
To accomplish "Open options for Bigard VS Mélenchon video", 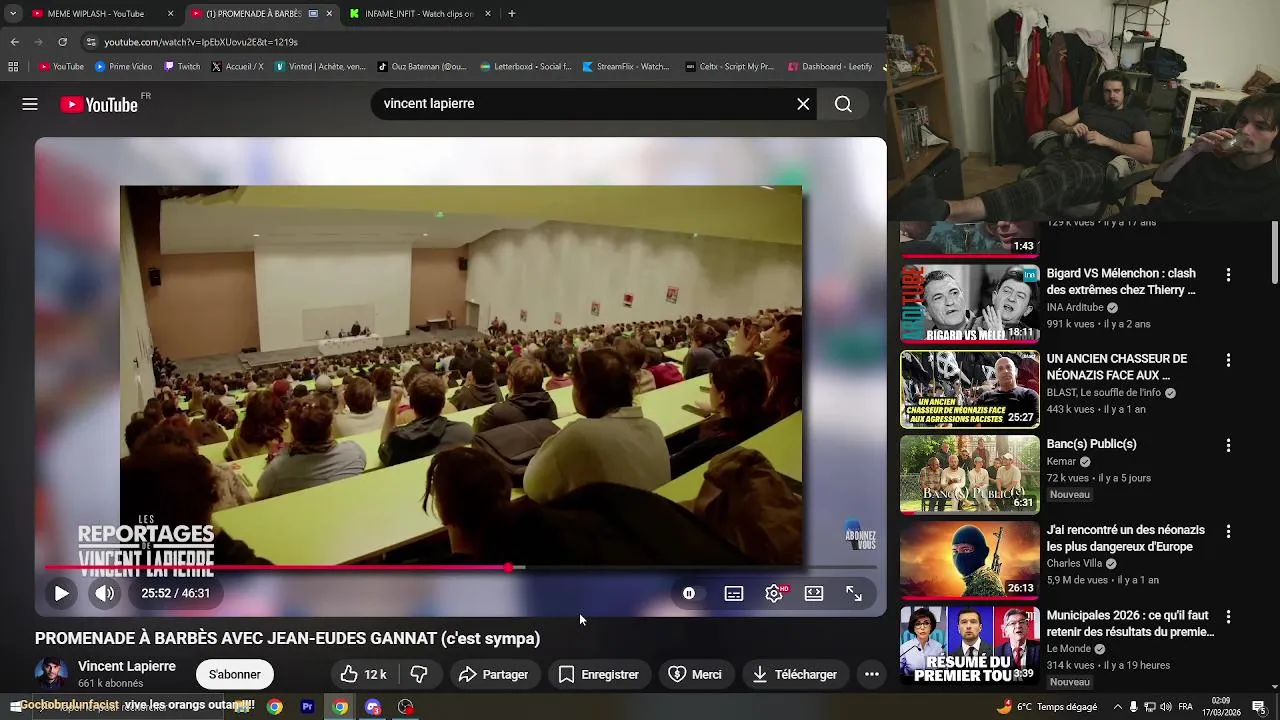I will tap(1228, 274).
